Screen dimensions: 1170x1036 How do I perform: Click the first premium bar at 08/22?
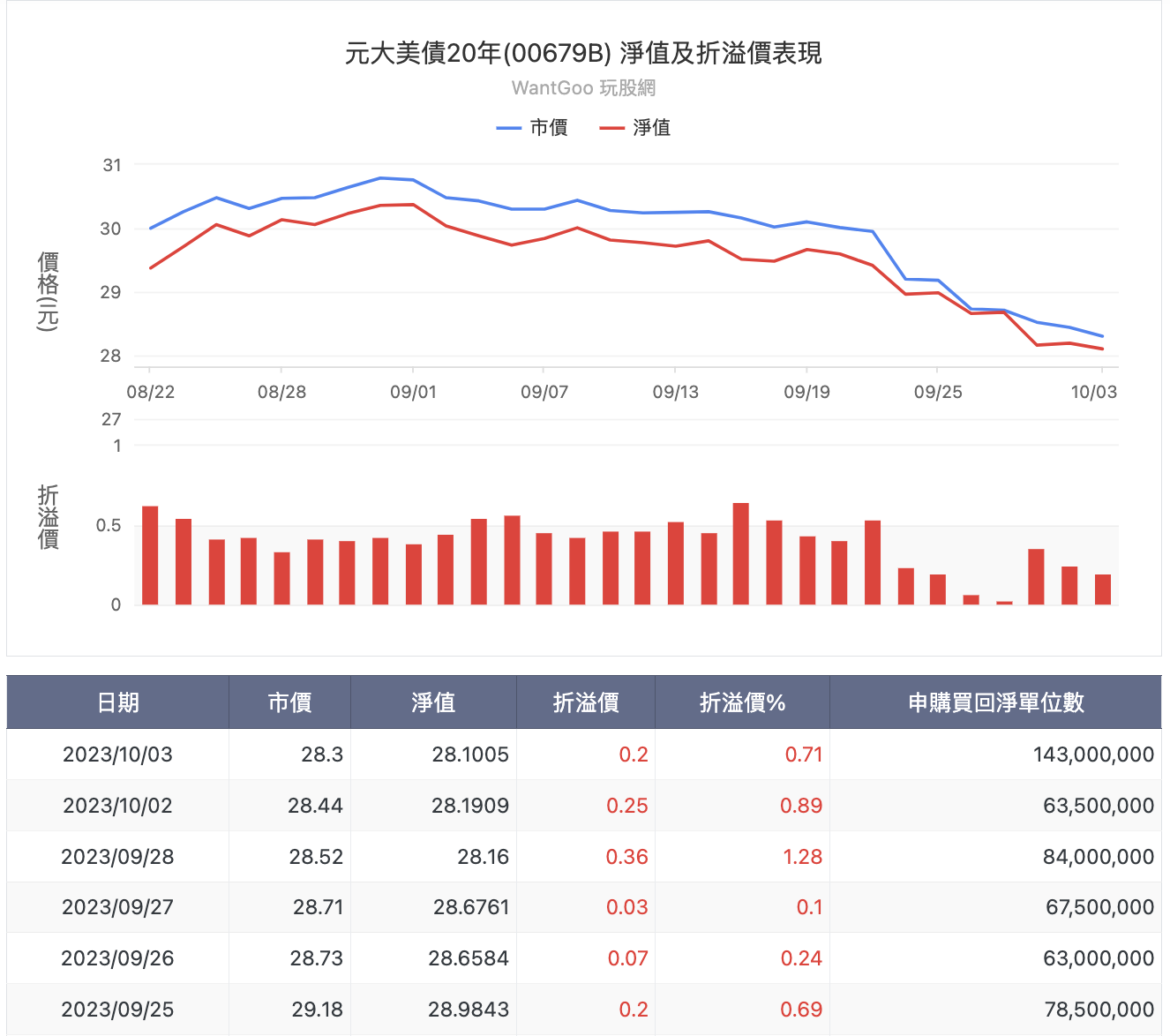pyautogui.click(x=150, y=556)
